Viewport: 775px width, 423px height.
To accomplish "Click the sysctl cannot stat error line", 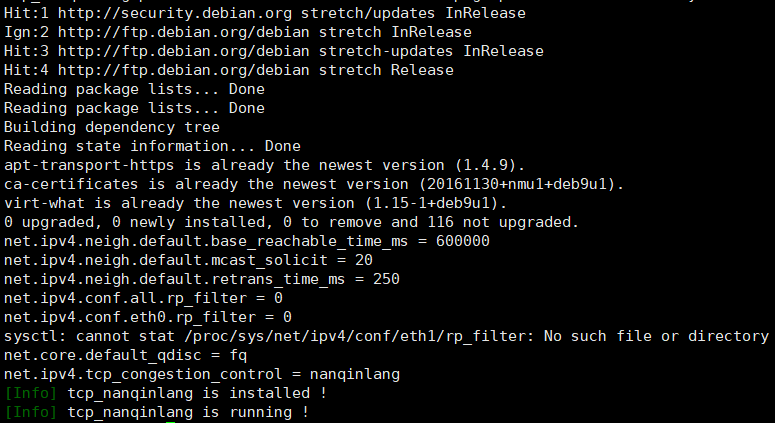I will click(386, 337).
